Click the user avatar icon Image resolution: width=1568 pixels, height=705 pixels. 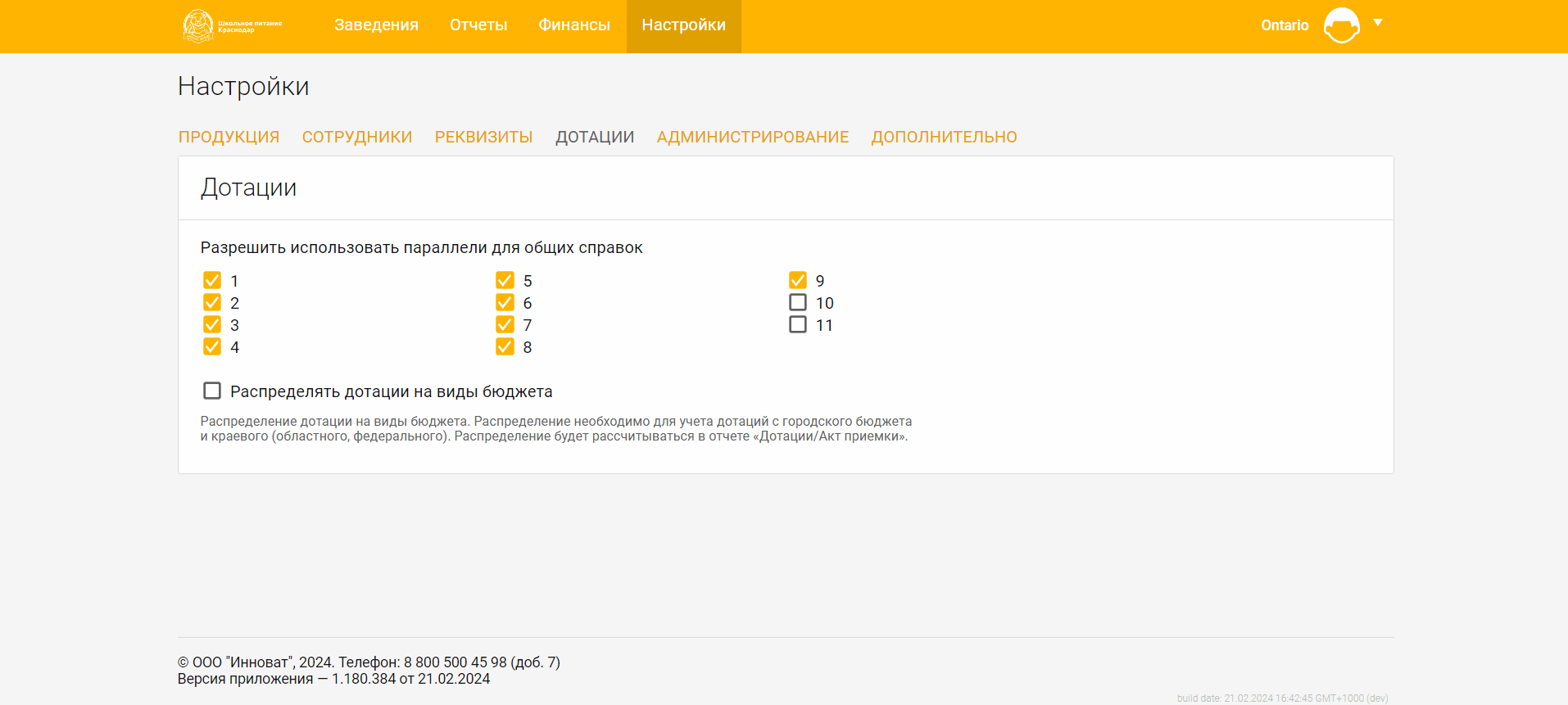coord(1341,25)
